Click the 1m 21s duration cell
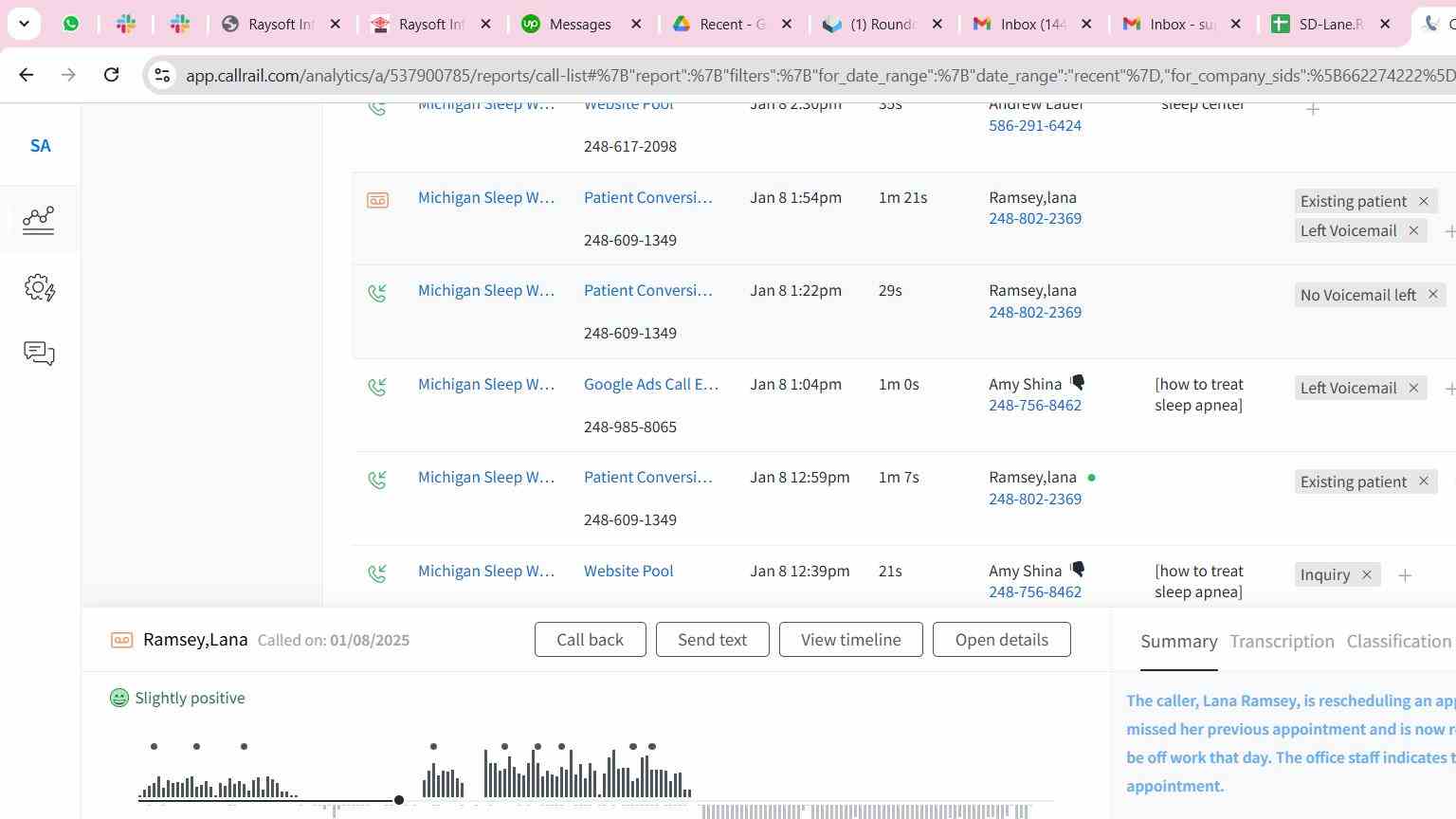This screenshot has height=819, width=1456. pos(902,197)
